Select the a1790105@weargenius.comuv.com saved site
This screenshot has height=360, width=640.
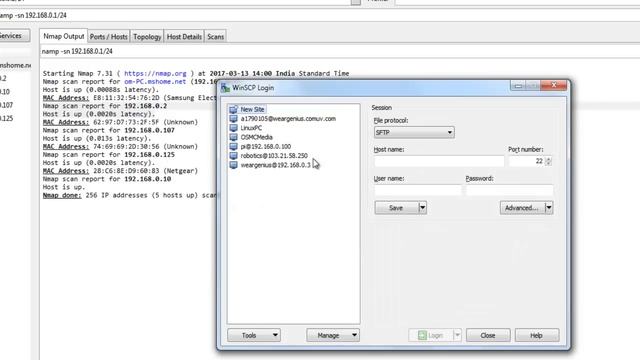coord(288,119)
